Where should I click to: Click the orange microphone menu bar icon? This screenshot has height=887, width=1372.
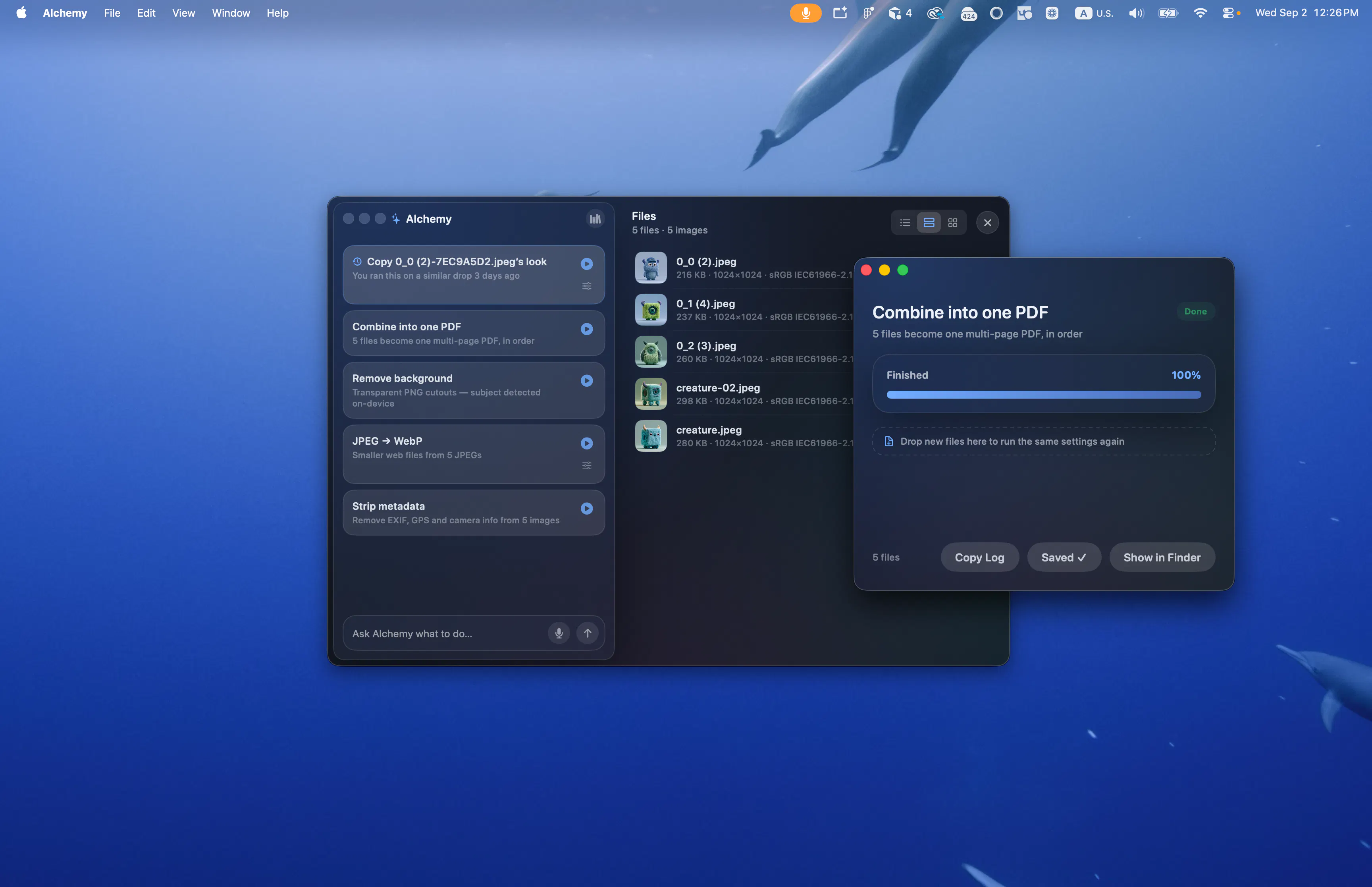tap(805, 13)
